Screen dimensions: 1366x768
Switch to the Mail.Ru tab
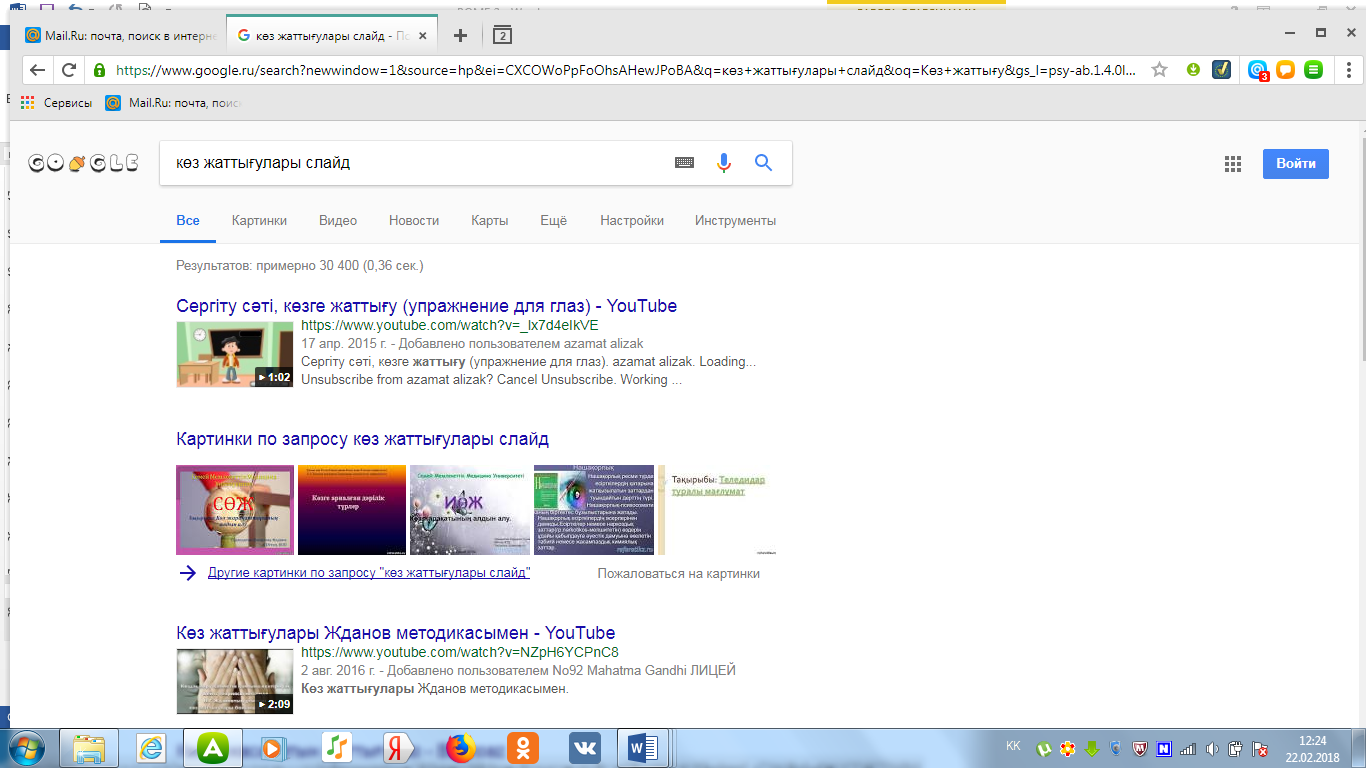(x=121, y=35)
